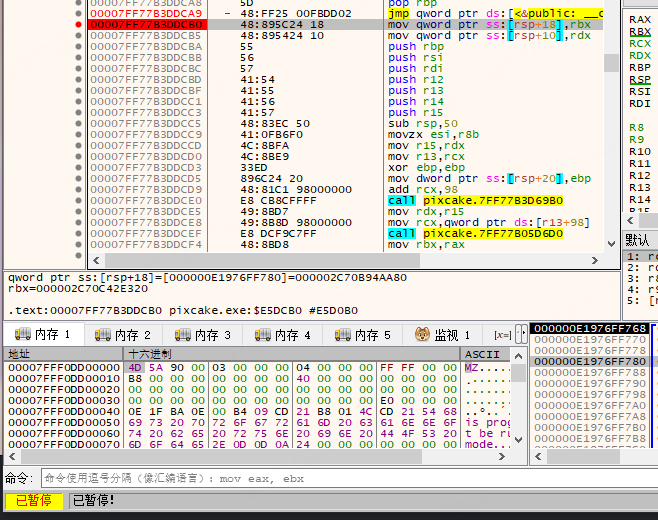
Task: Click stack pane horizontal left arrow
Action: [538, 456]
